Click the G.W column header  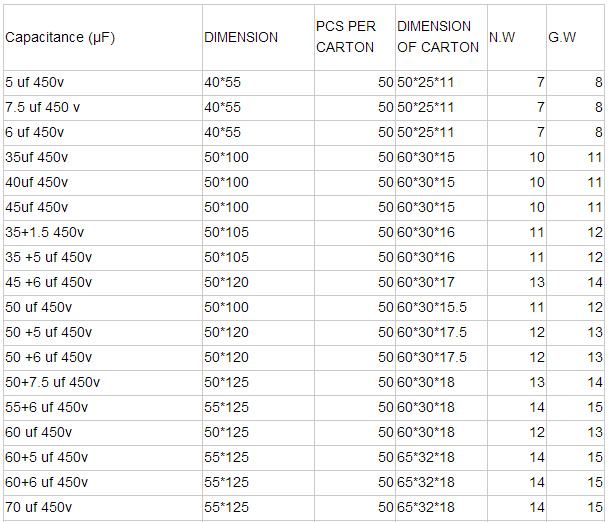[575, 38]
